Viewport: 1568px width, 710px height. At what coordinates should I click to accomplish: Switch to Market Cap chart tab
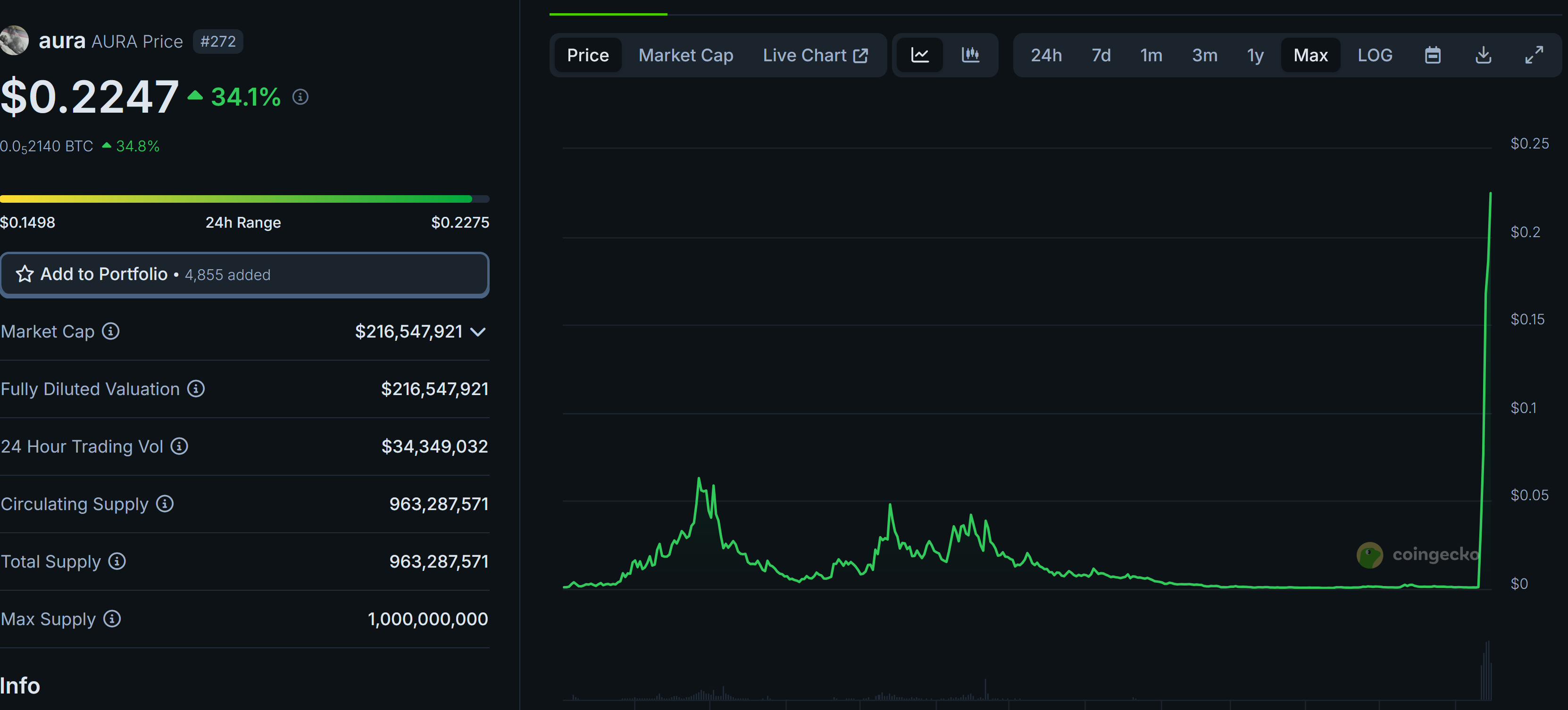pyautogui.click(x=685, y=55)
